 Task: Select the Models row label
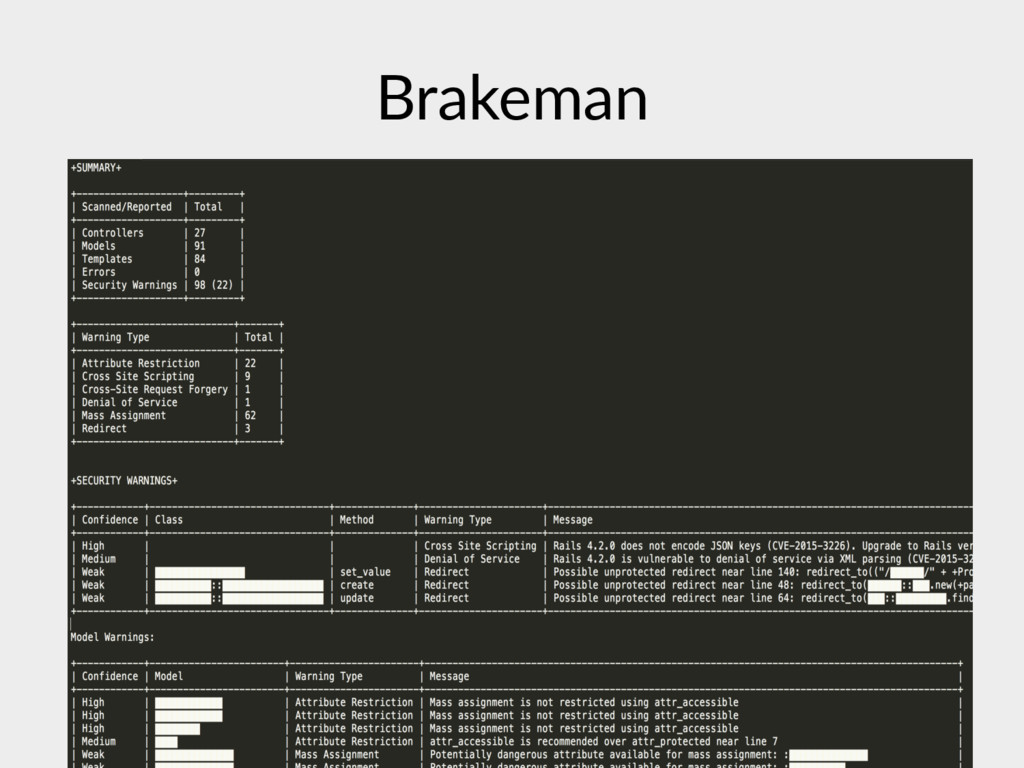pos(99,246)
